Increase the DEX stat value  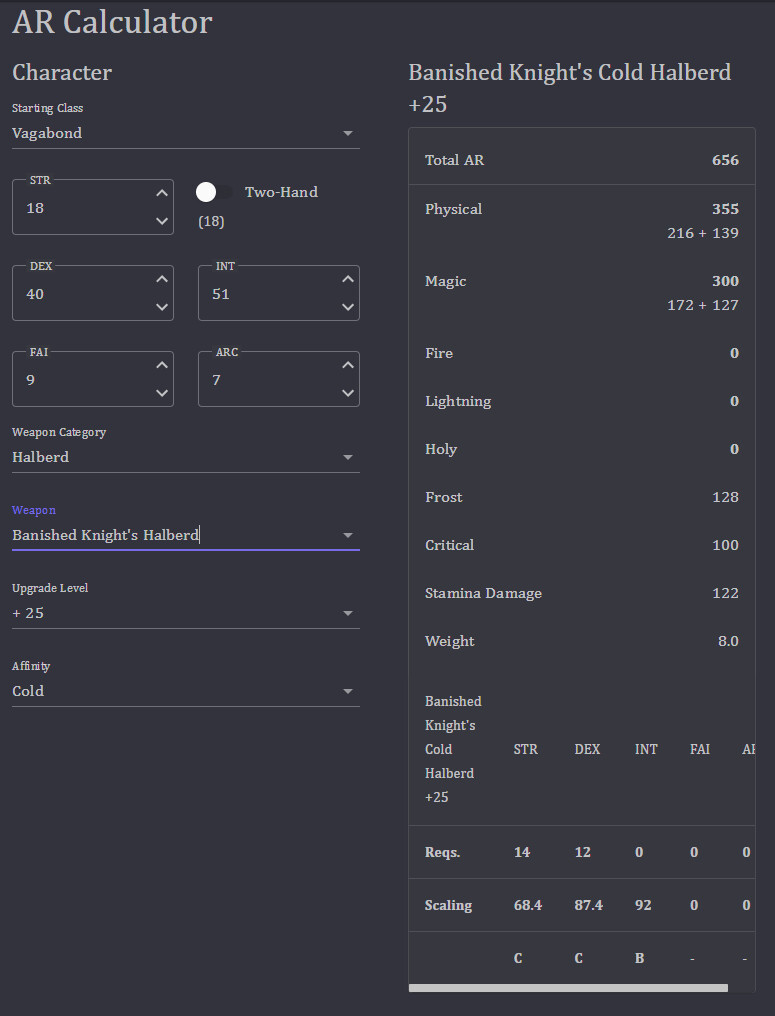click(161, 278)
